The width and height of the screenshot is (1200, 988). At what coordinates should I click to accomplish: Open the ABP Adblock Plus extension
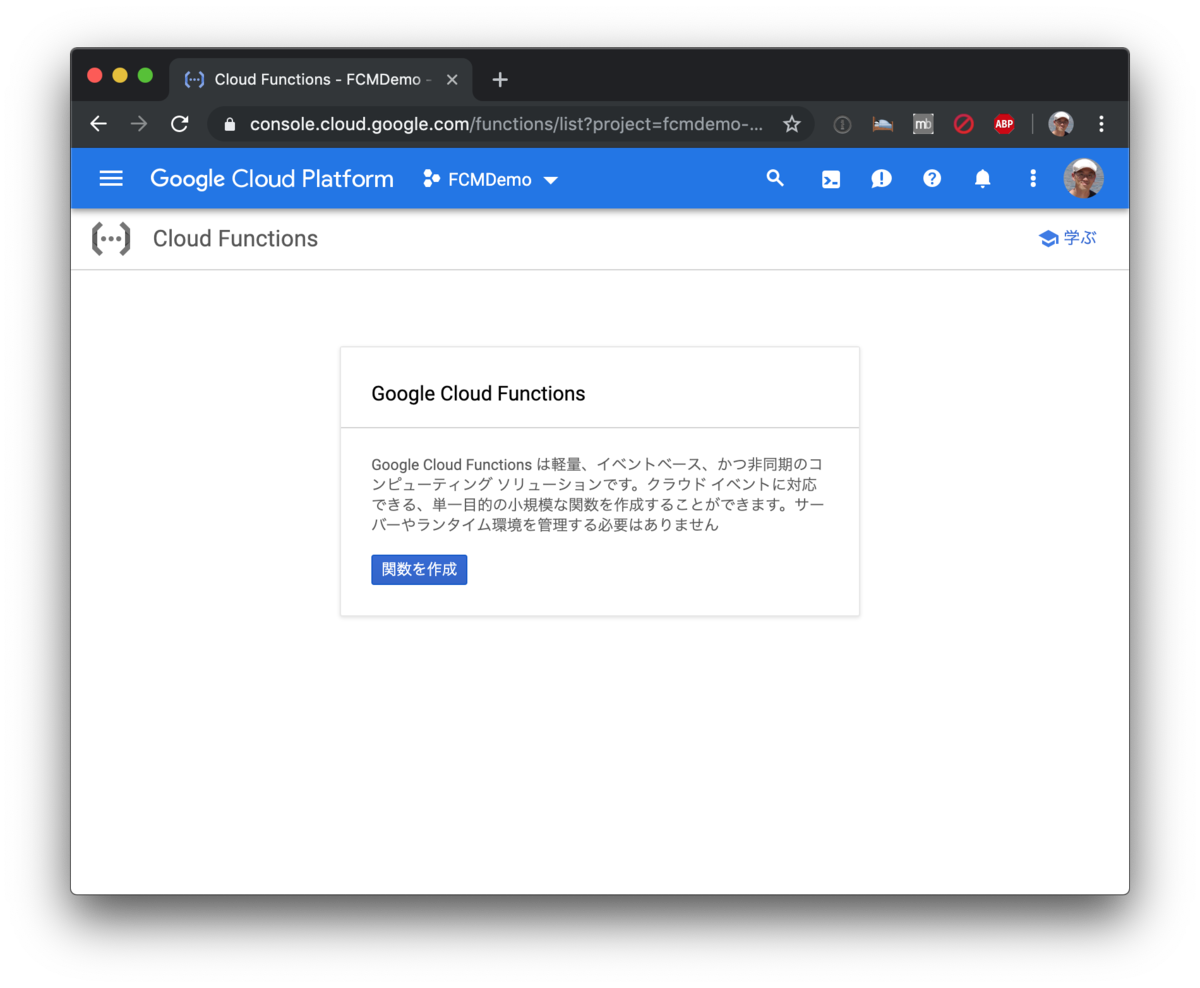(x=1004, y=124)
